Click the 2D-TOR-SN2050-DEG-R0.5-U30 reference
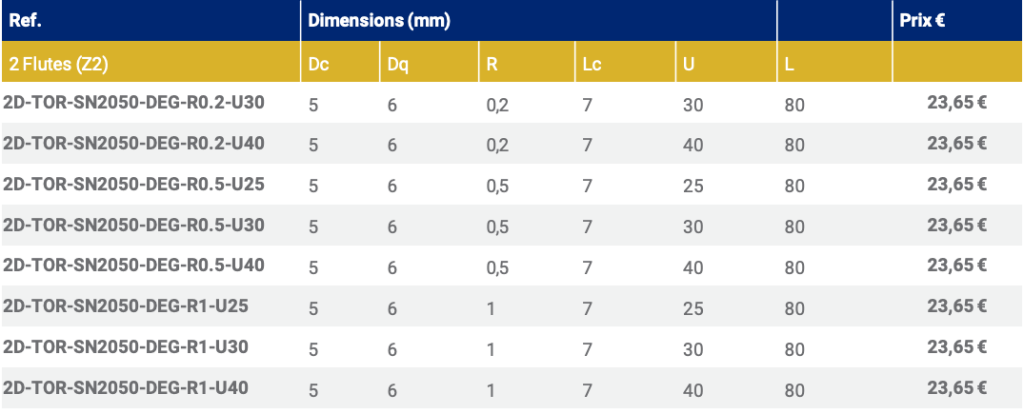Viewport: 1024px width, 414px height. tap(133, 225)
